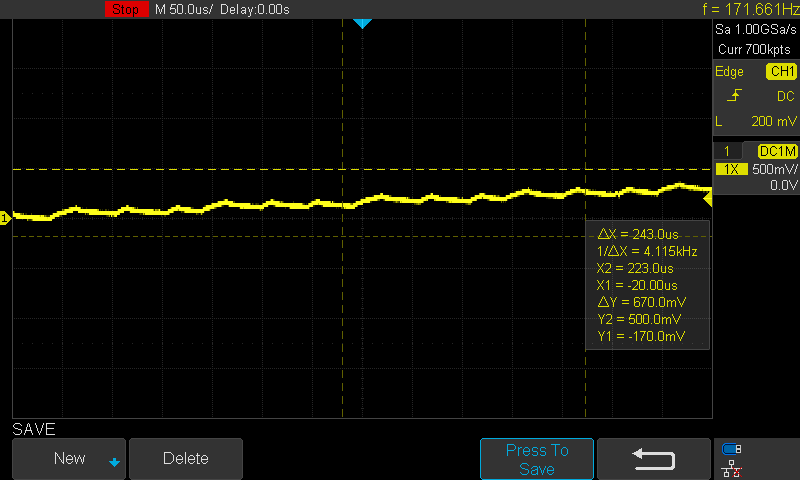Select the channel 1 number box
Image resolution: width=800 pixels, height=480 pixels.
pos(727,151)
